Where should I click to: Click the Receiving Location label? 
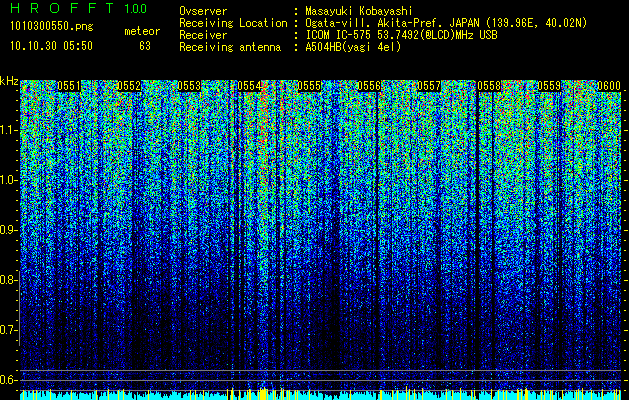pos(233,23)
